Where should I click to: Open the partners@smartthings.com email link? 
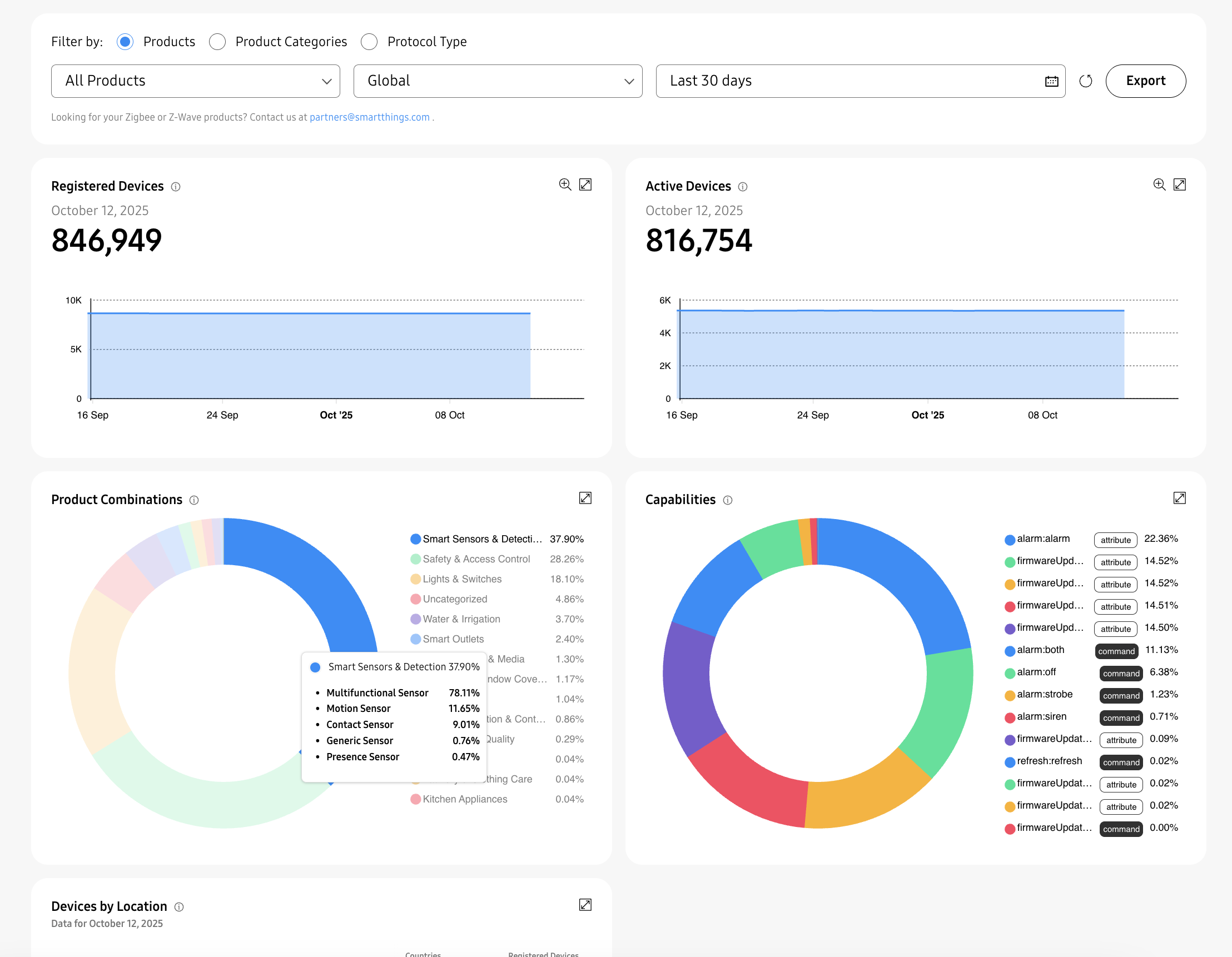pos(369,117)
